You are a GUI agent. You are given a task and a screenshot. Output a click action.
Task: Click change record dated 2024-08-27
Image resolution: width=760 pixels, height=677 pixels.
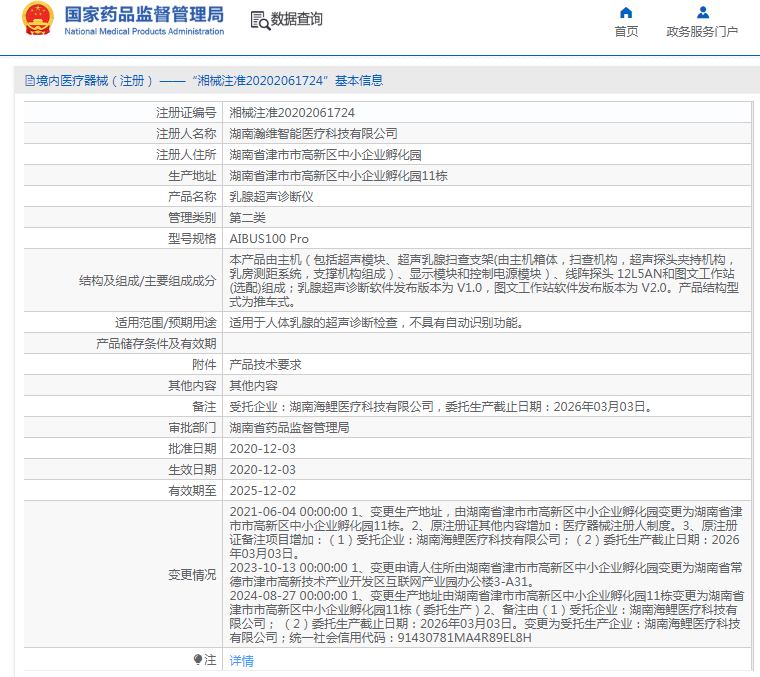click(487, 617)
